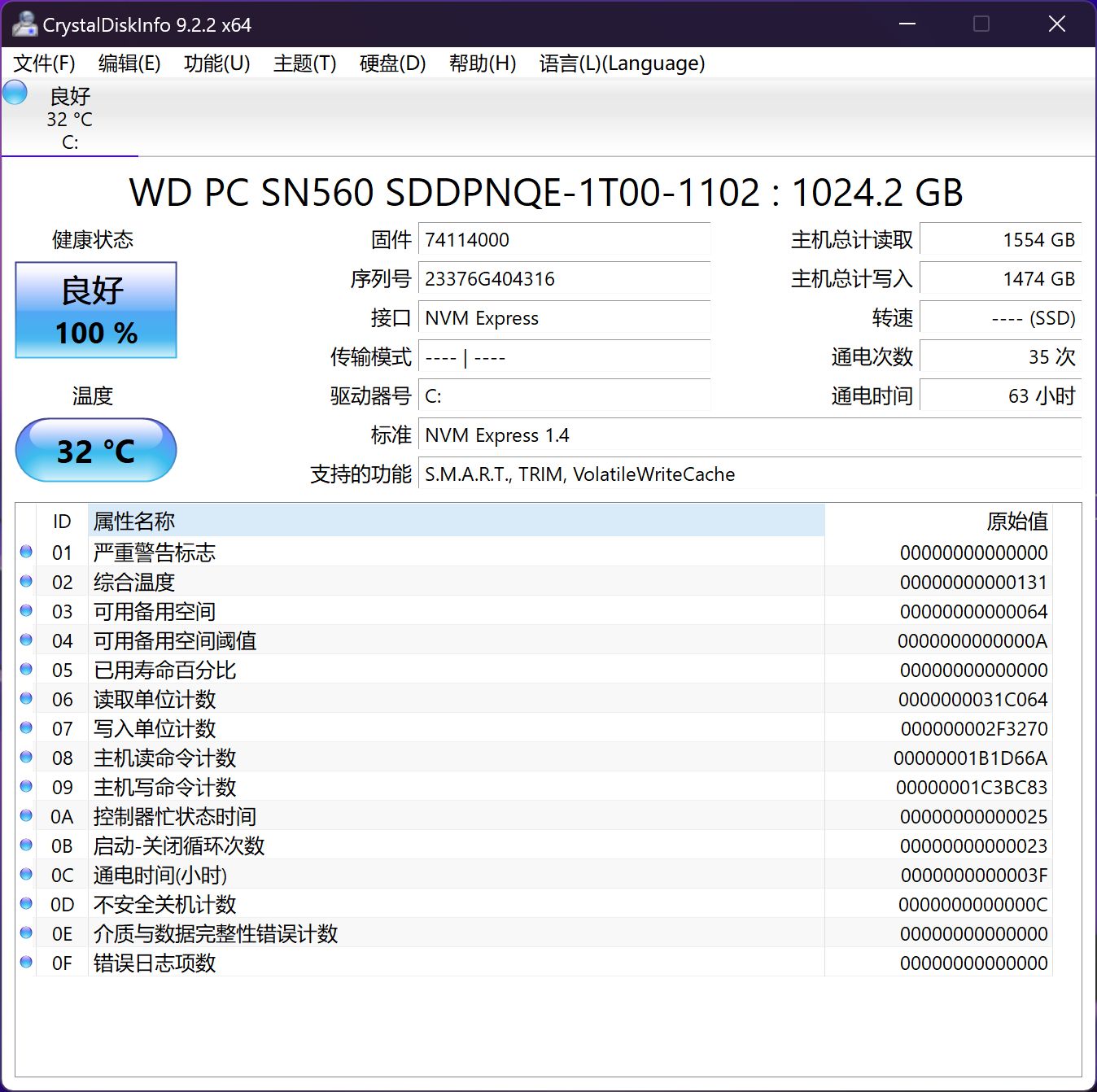
Task: Click status dot for 09 主机写命令计数
Action: click(26, 786)
